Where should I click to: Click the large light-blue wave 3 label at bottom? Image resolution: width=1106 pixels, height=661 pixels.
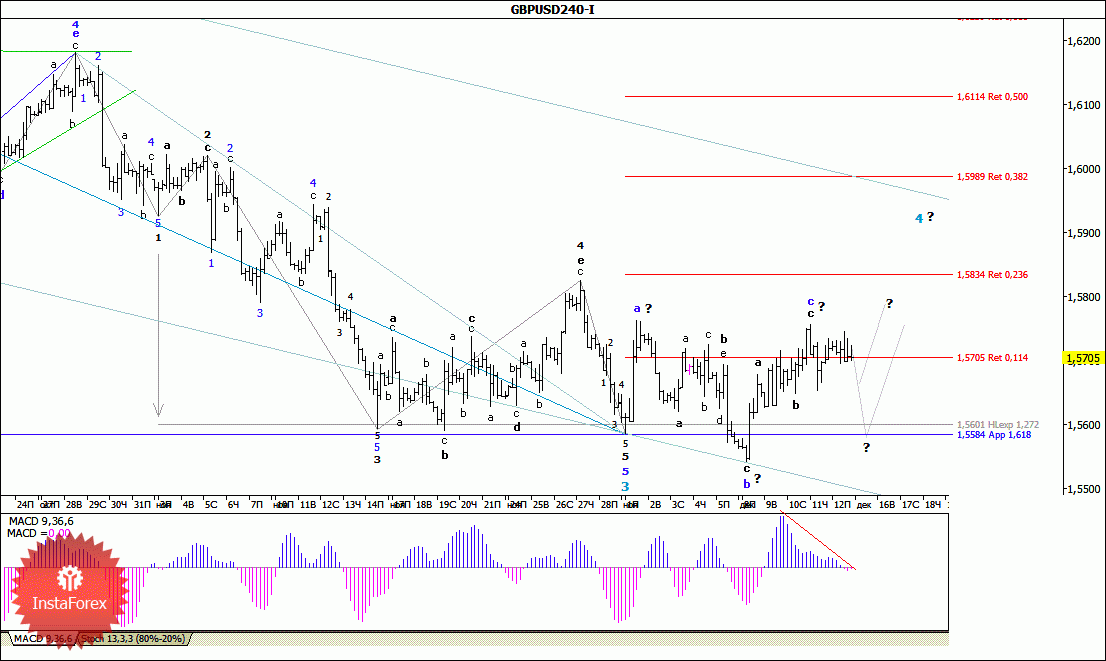[625, 486]
